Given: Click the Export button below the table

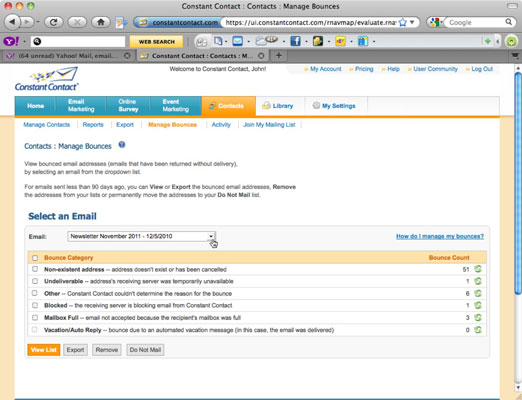Looking at the screenshot, I should [75, 350].
